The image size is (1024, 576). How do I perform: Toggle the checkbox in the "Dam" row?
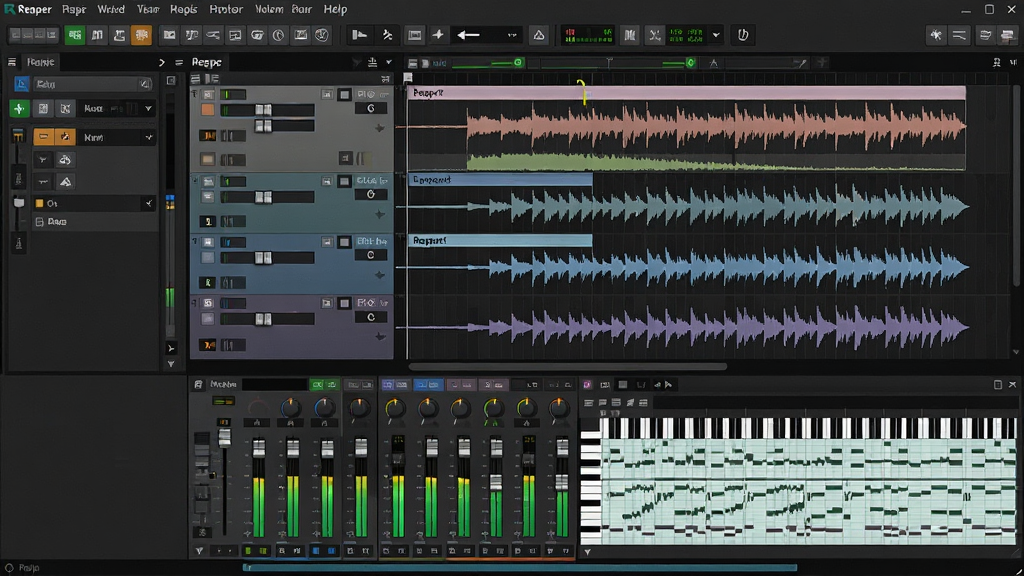coord(39,222)
